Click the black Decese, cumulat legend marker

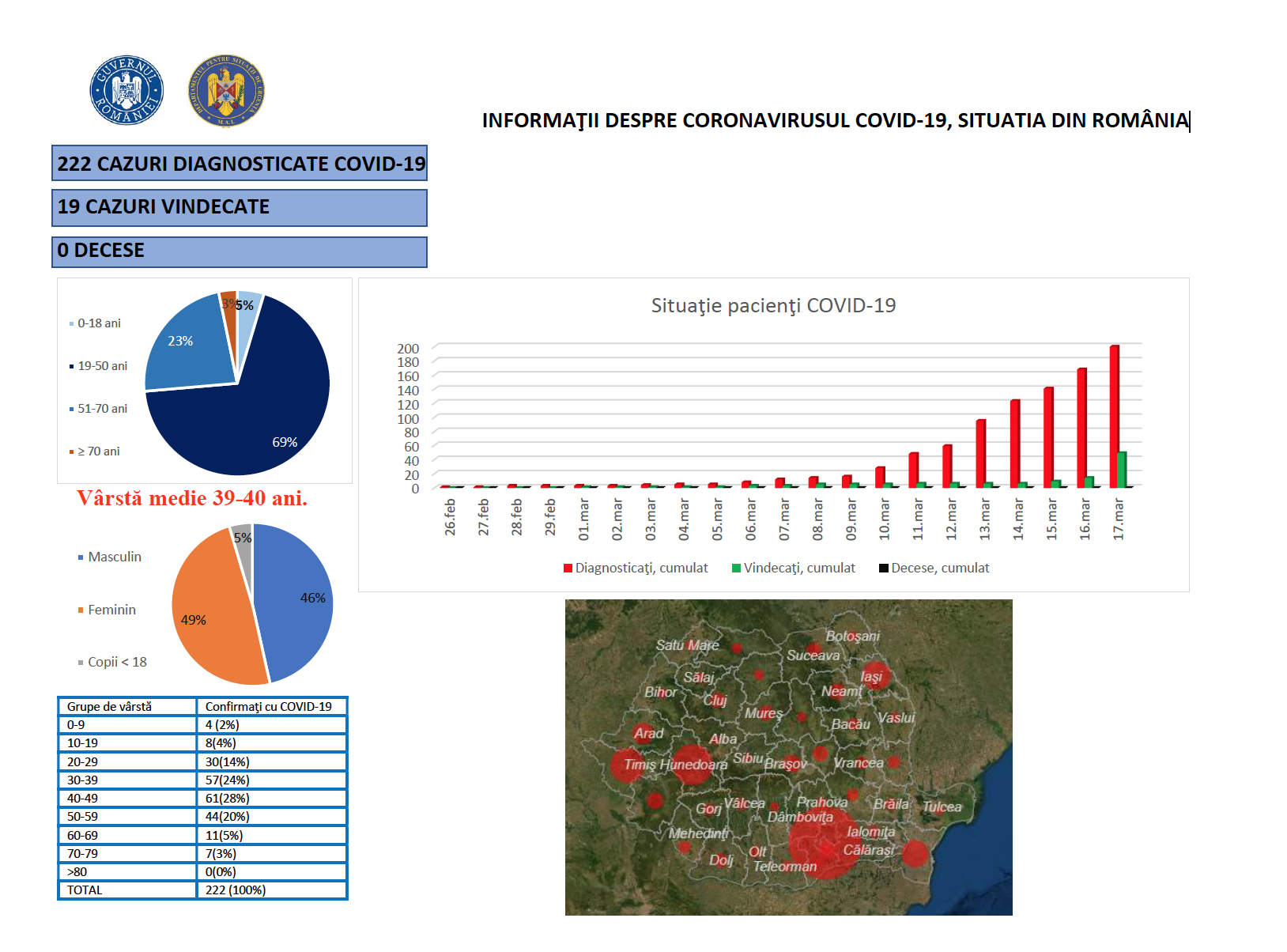coord(884,569)
